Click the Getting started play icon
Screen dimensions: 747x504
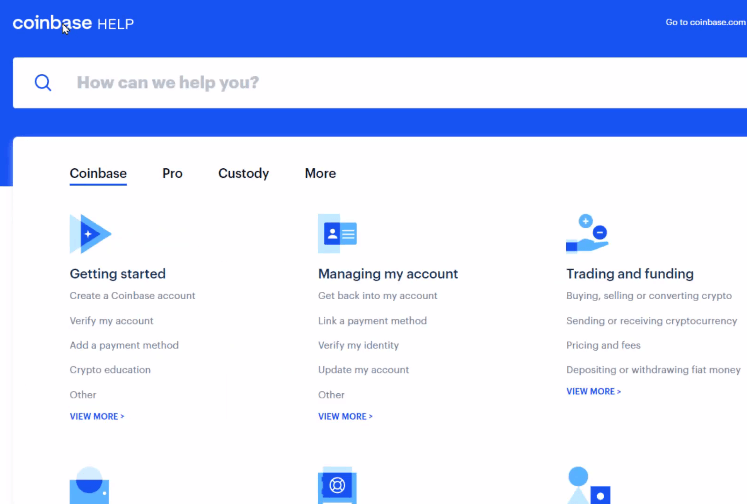click(x=91, y=233)
